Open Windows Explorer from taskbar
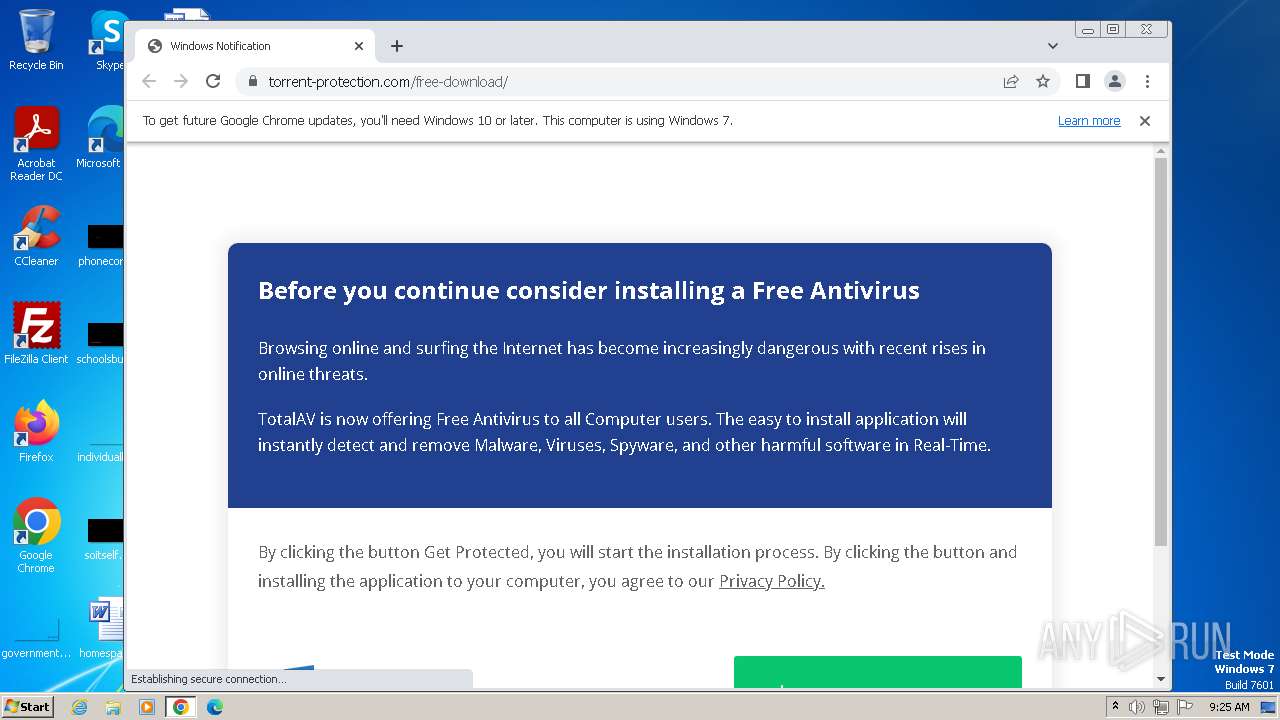The height and width of the screenshot is (720, 1280). point(113,707)
